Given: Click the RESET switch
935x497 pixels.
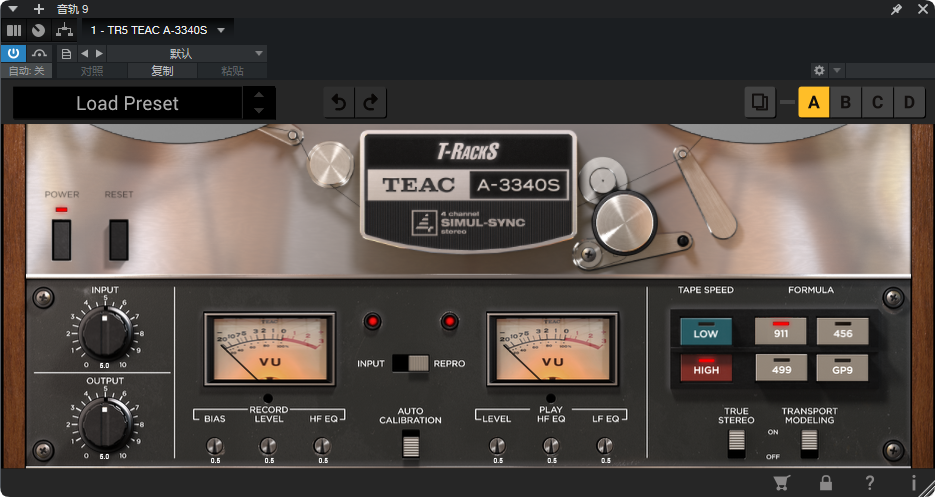Looking at the screenshot, I should click(119, 240).
